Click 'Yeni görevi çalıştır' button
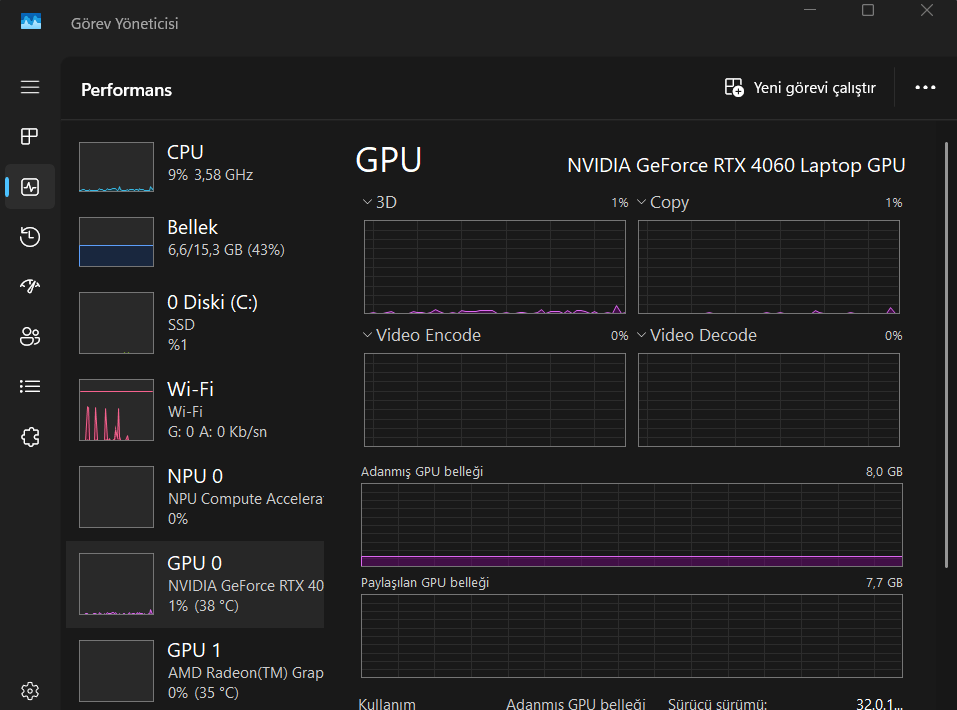Image resolution: width=957 pixels, height=710 pixels. [800, 88]
